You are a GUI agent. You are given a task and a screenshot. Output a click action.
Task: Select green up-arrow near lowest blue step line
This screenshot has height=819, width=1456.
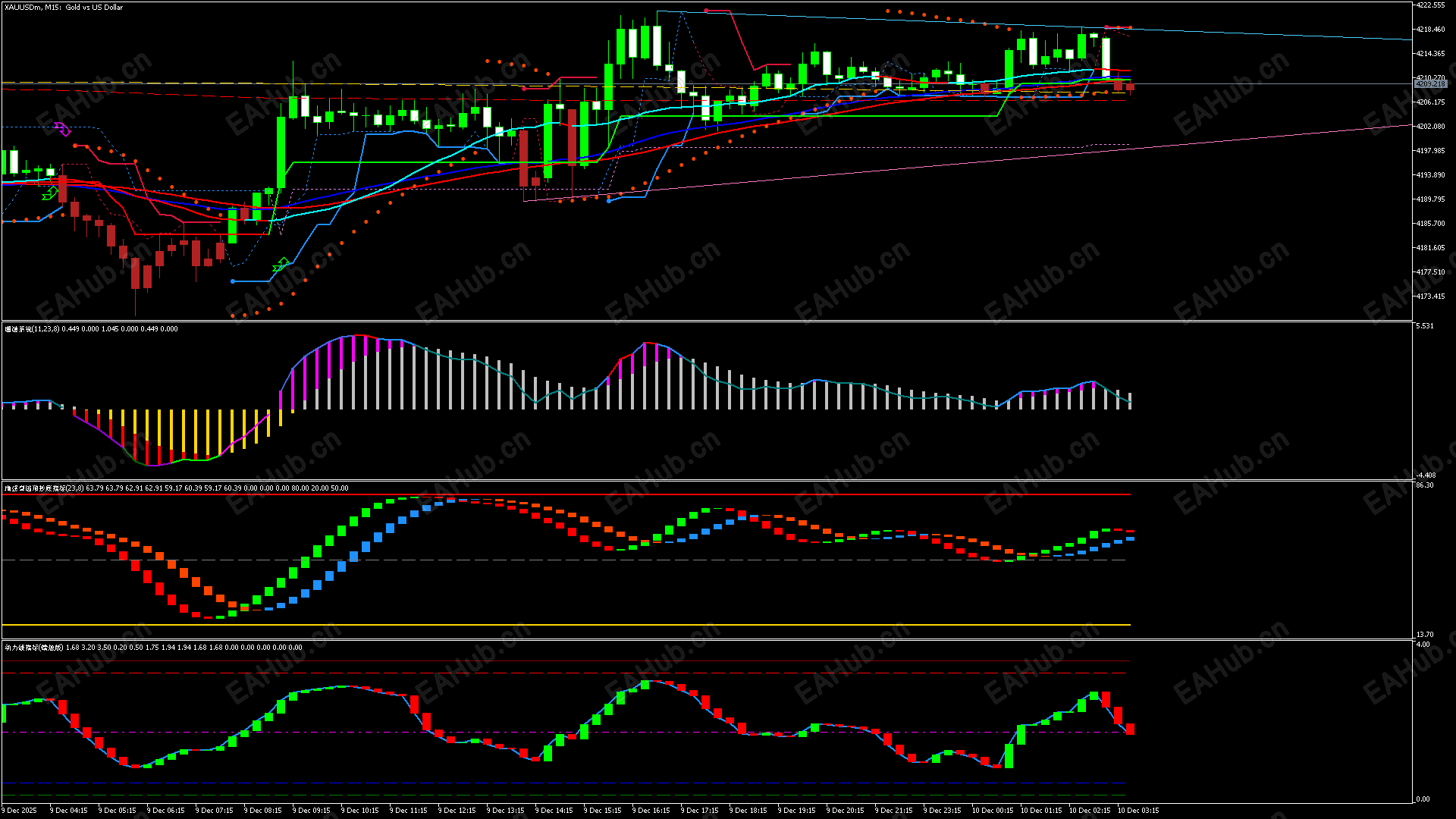[281, 265]
